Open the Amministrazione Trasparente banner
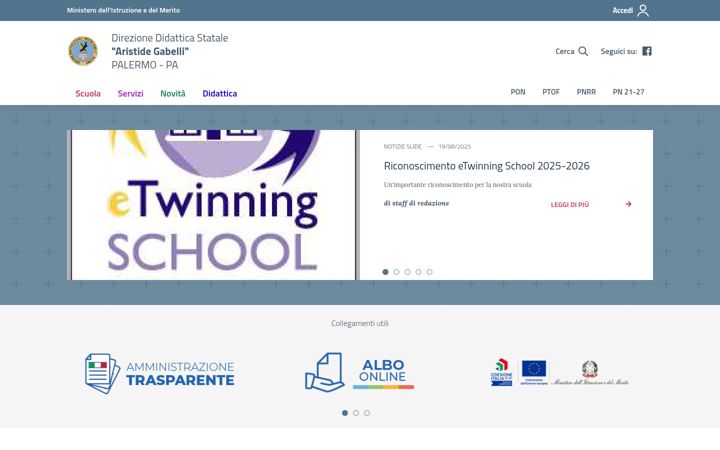The image size is (720, 450). [x=160, y=373]
